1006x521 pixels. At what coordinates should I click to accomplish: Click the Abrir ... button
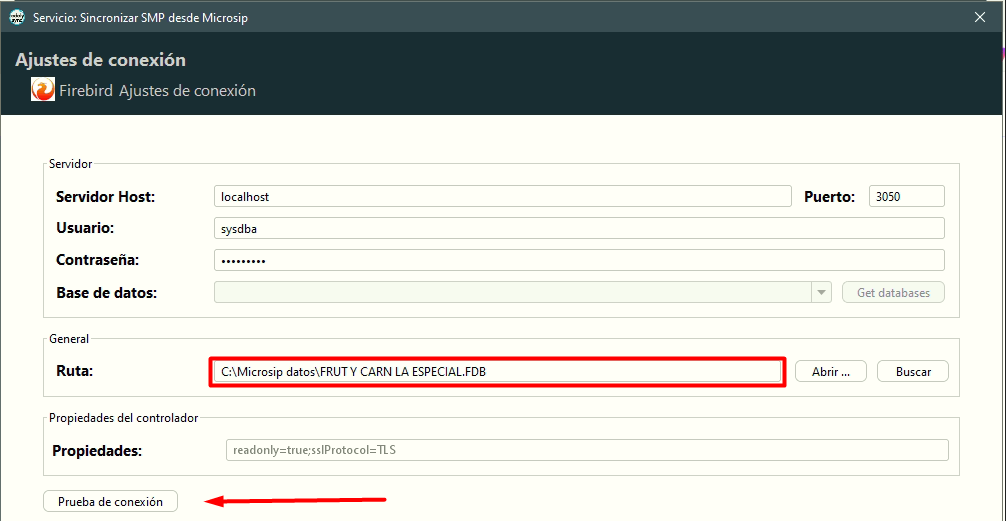click(831, 371)
